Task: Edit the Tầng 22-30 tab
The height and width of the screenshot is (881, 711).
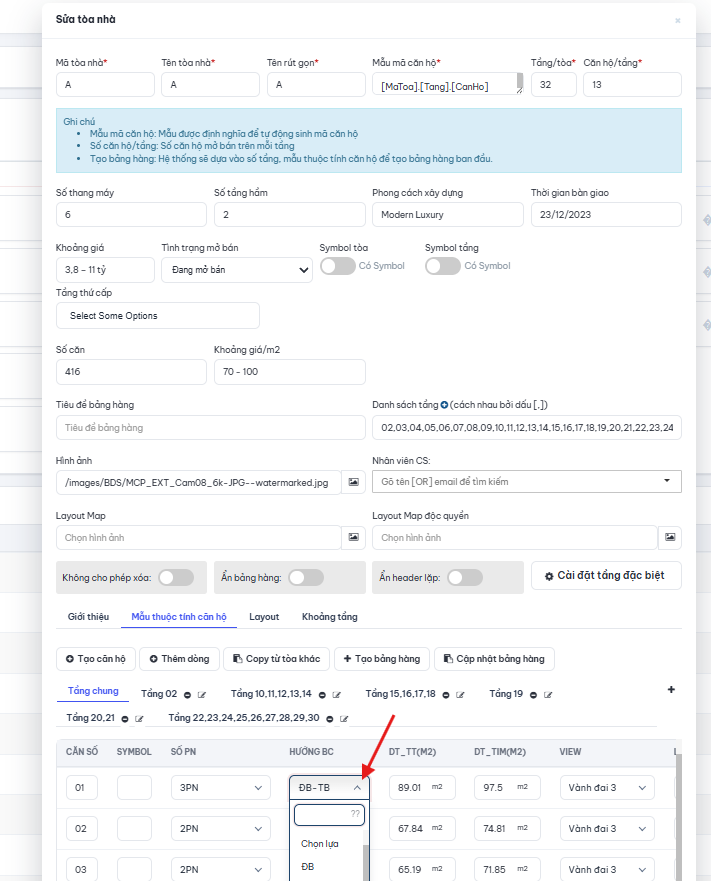Action: (x=345, y=719)
